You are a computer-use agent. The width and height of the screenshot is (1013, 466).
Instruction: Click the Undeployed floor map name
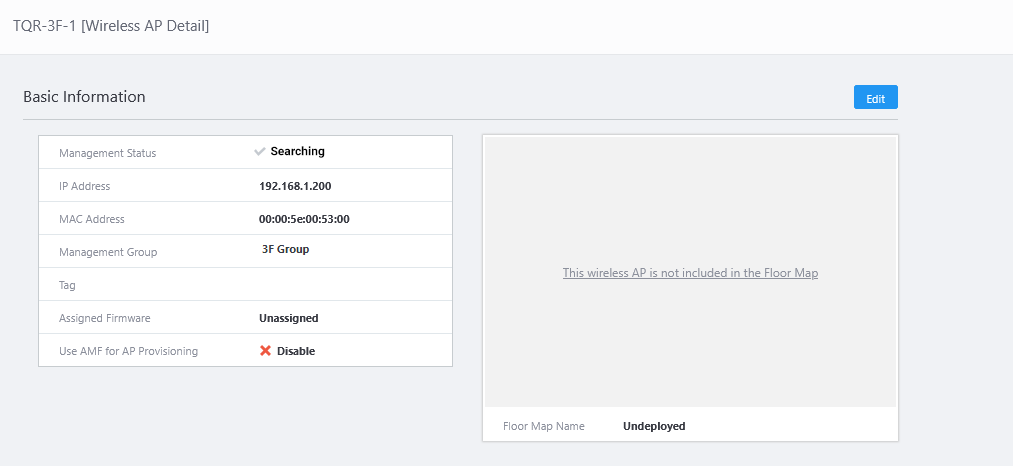point(654,426)
